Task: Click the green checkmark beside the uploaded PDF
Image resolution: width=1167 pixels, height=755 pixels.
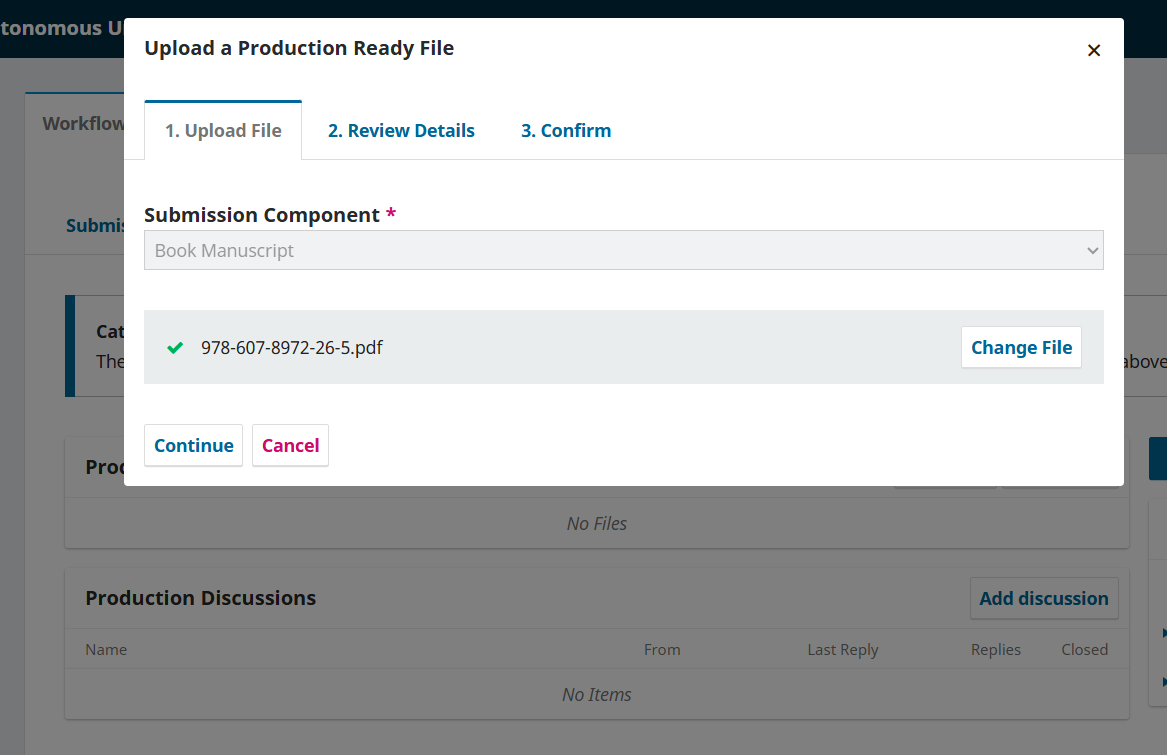Action: 175,348
